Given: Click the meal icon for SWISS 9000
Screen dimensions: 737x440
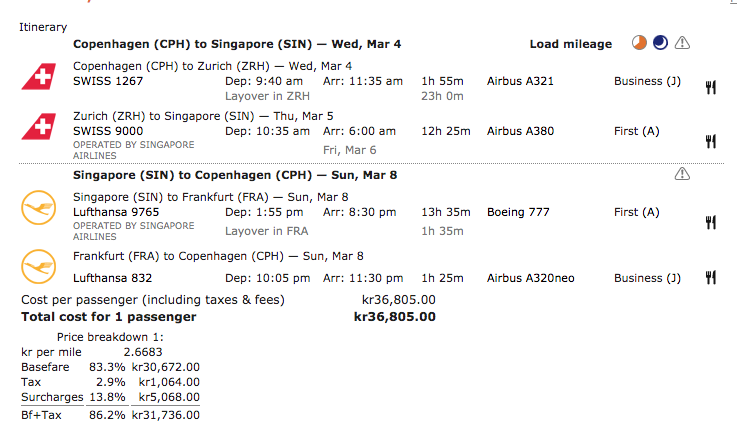Looking at the screenshot, I should point(711,141).
